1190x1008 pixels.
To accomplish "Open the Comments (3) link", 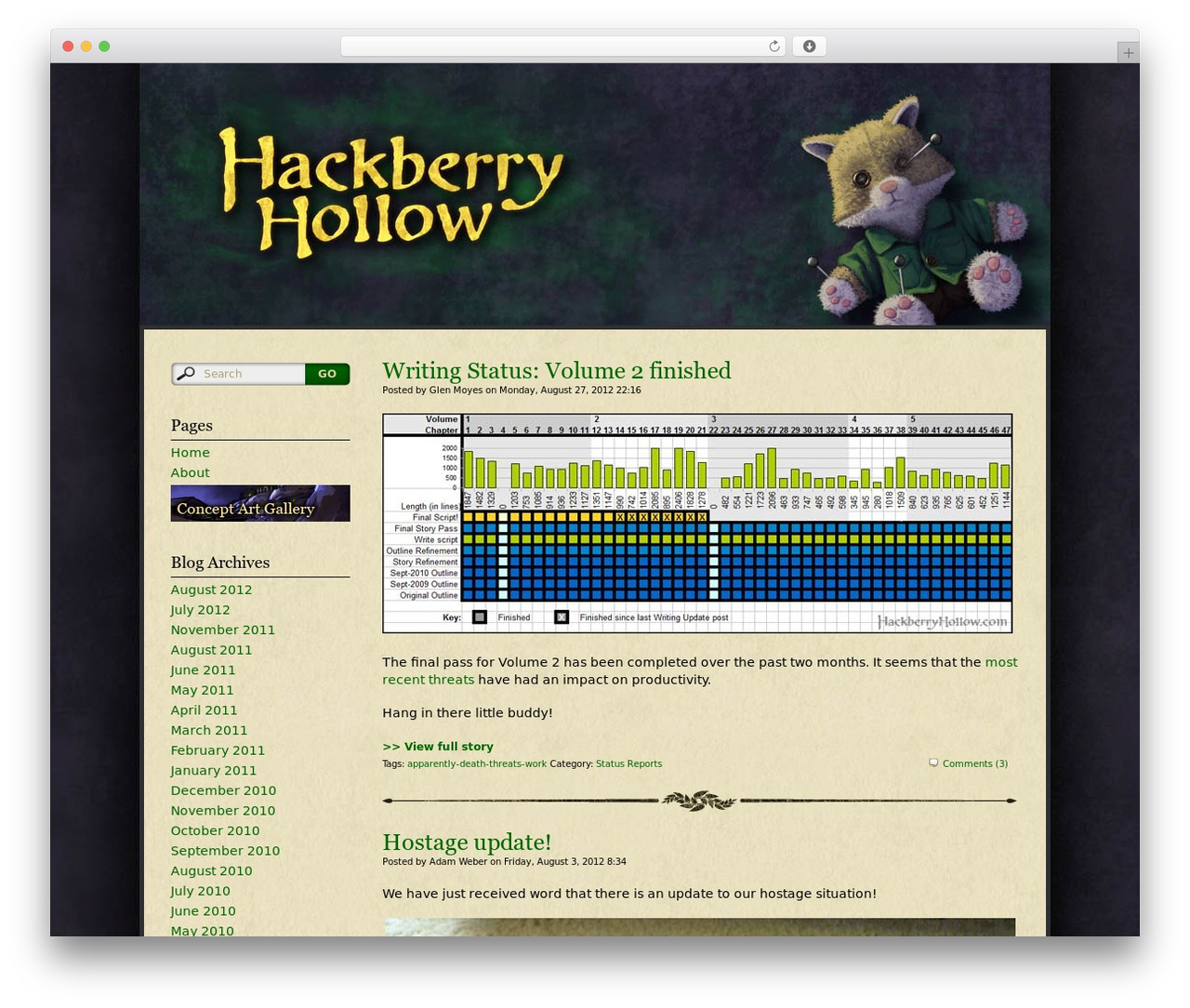I will (975, 763).
